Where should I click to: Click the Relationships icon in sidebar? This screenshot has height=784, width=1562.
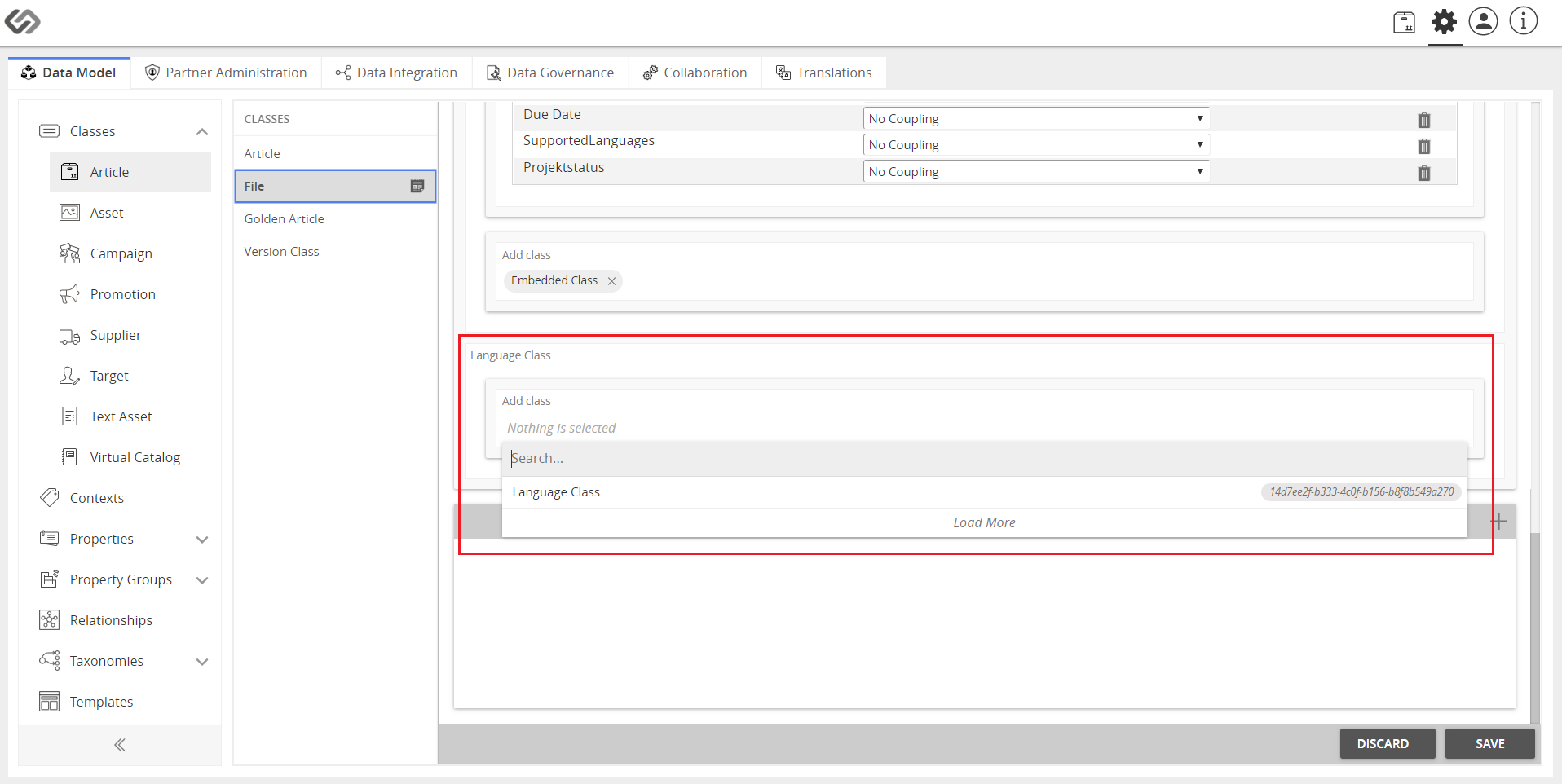click(x=50, y=620)
